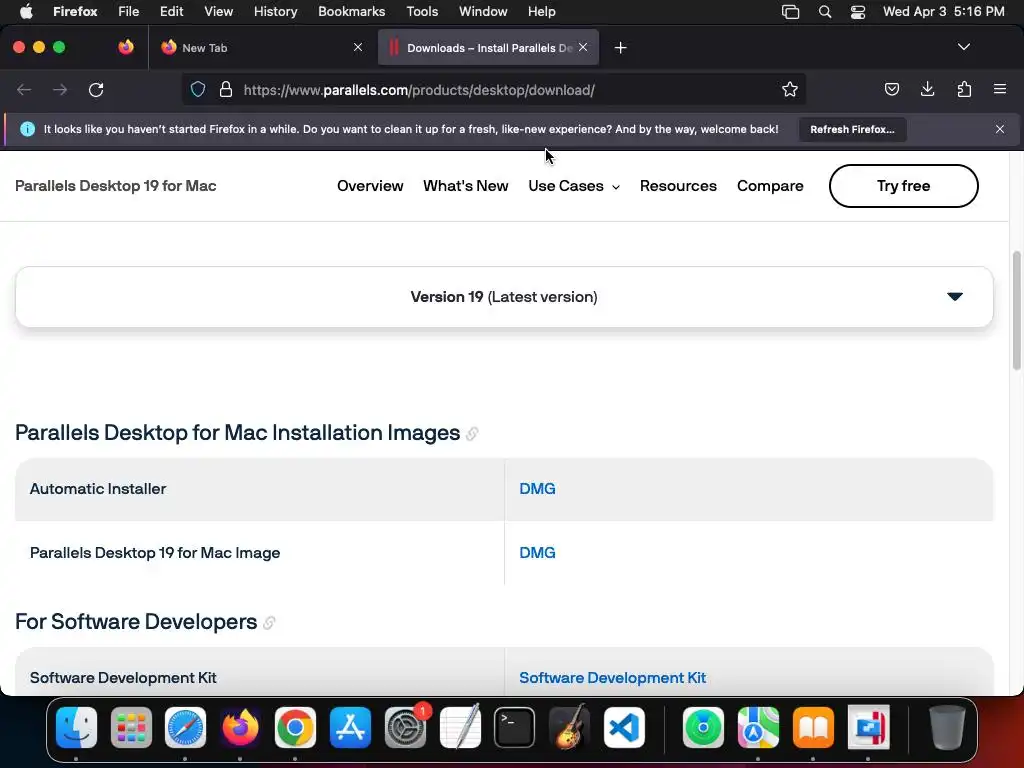Reload the current page
This screenshot has height=768, width=1024.
pos(96,89)
